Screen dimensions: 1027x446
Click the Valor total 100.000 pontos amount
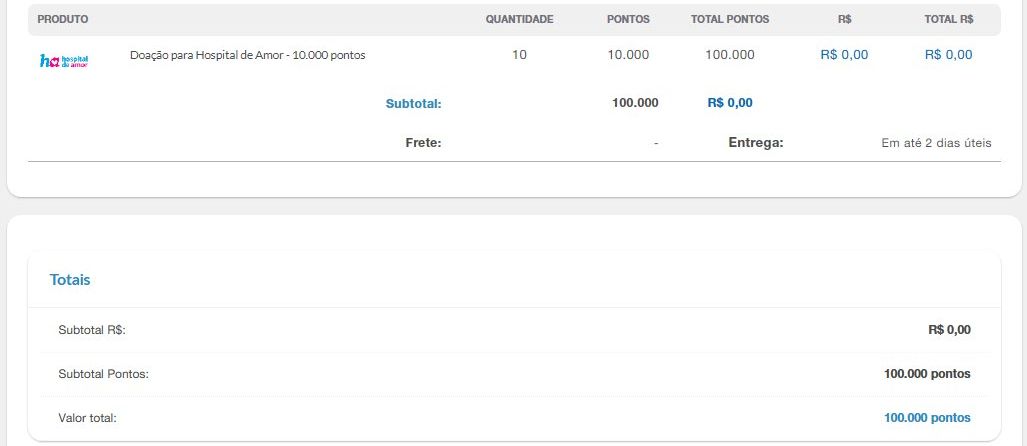[x=927, y=418]
